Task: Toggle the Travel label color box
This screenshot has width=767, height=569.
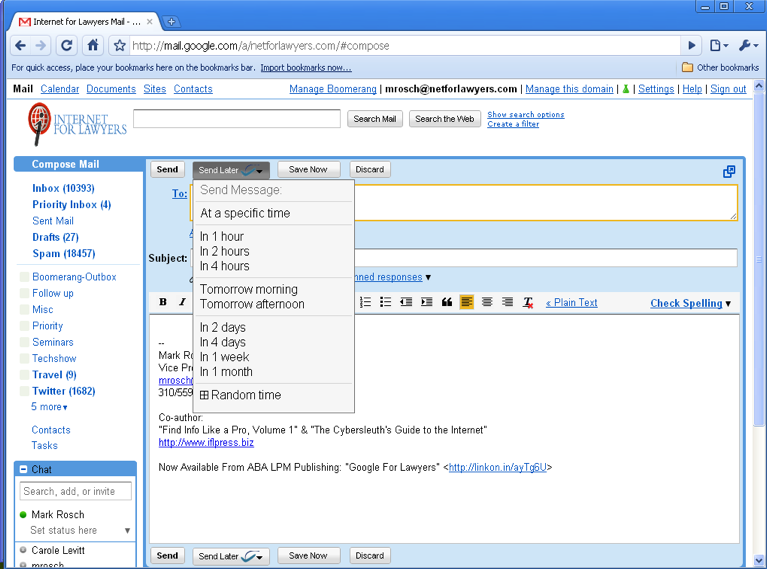Action: (x=24, y=375)
